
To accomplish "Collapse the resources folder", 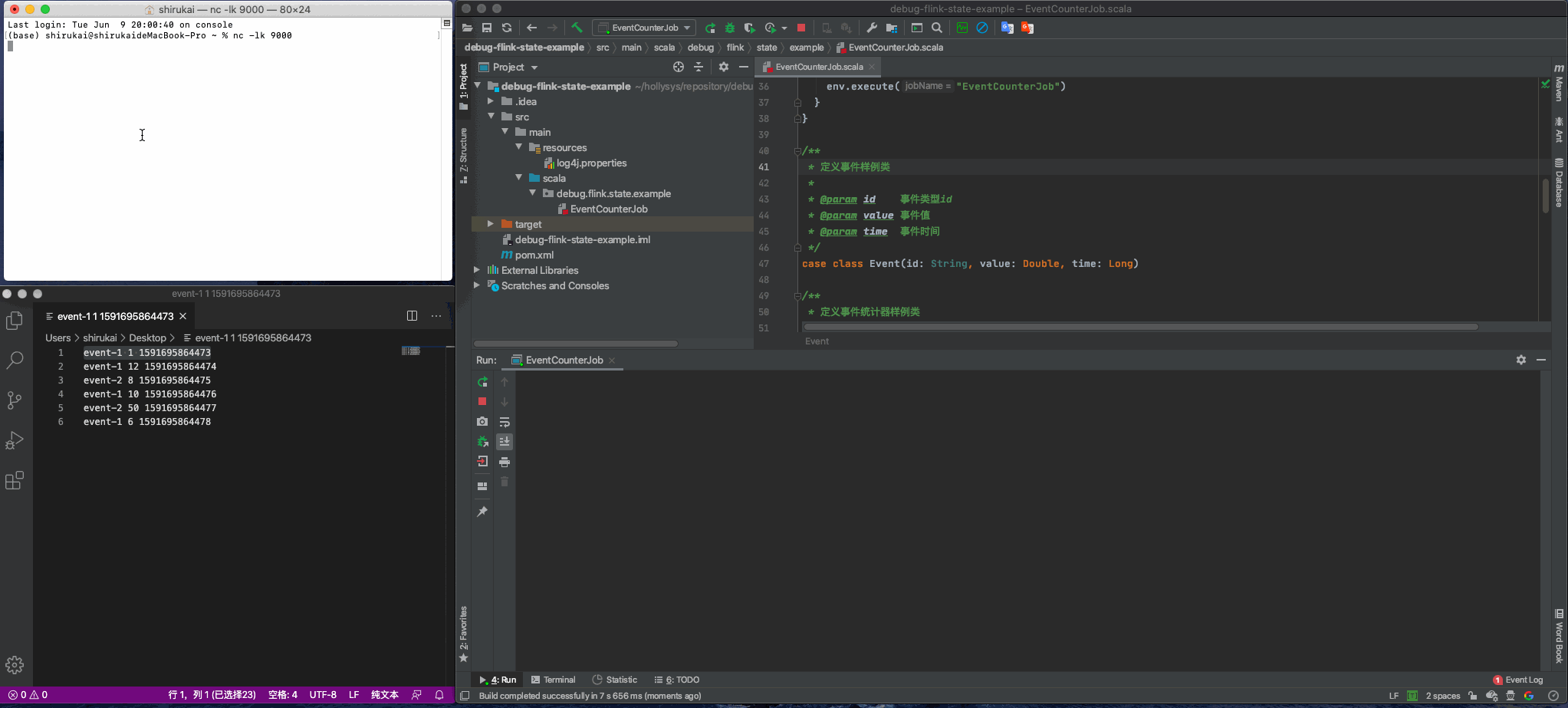I will pyautogui.click(x=519, y=147).
